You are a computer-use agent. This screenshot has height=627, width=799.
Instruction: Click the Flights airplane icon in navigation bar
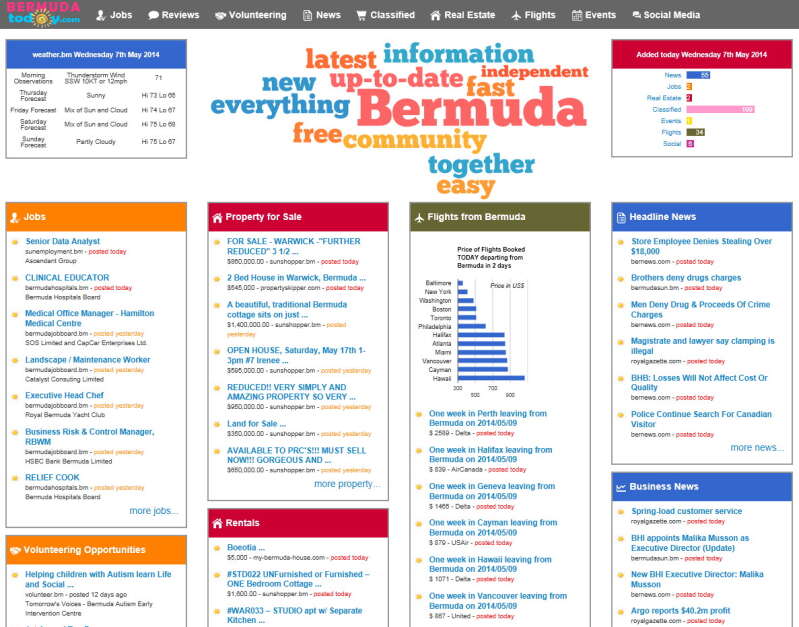coord(516,15)
